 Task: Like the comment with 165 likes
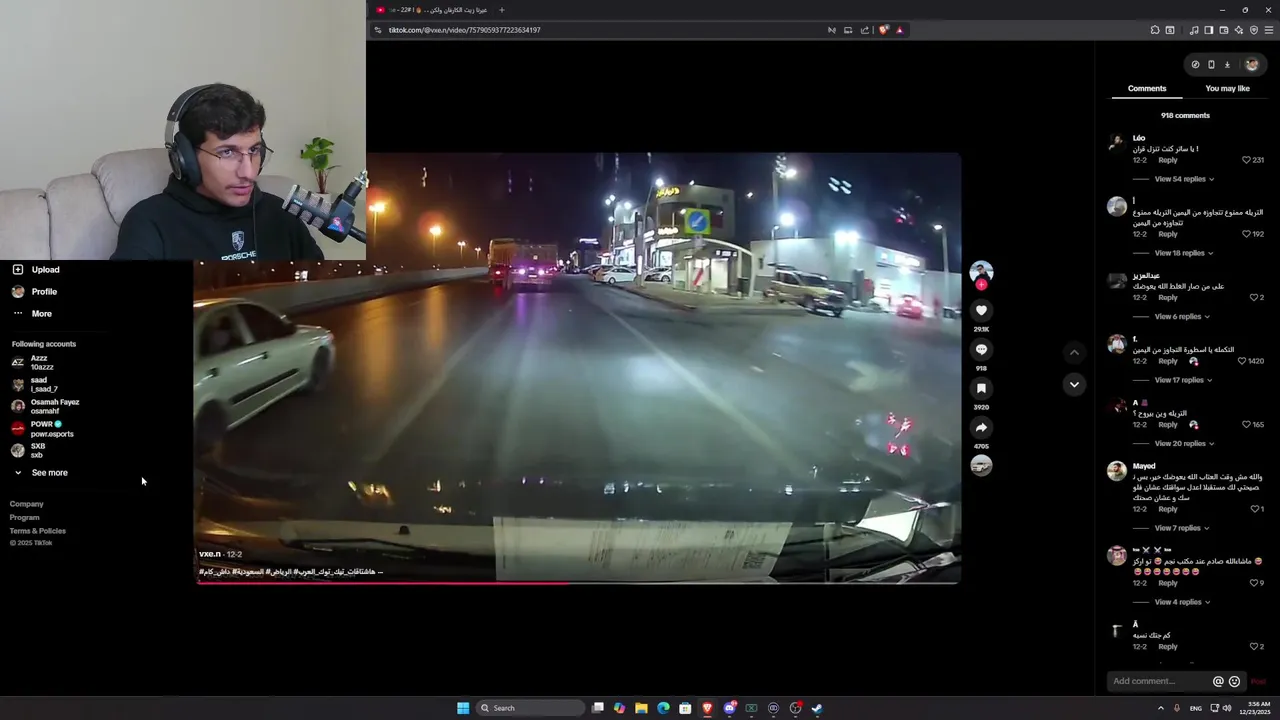pos(1246,424)
